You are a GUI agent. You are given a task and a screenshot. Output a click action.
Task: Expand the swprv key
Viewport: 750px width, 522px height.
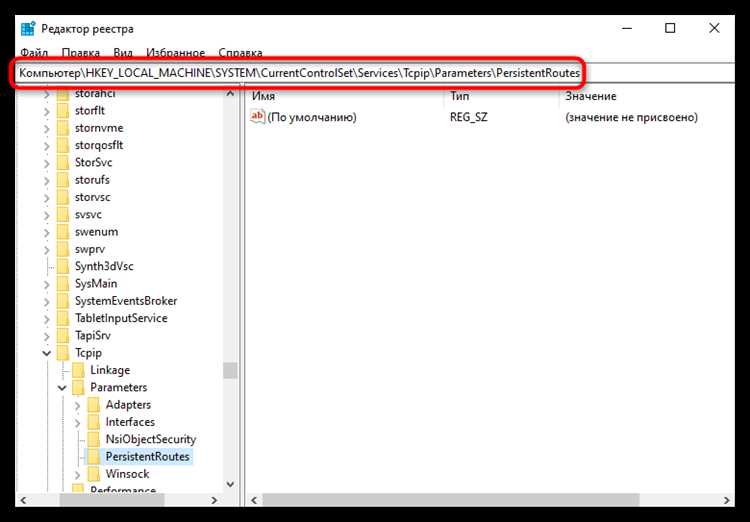click(x=46, y=250)
